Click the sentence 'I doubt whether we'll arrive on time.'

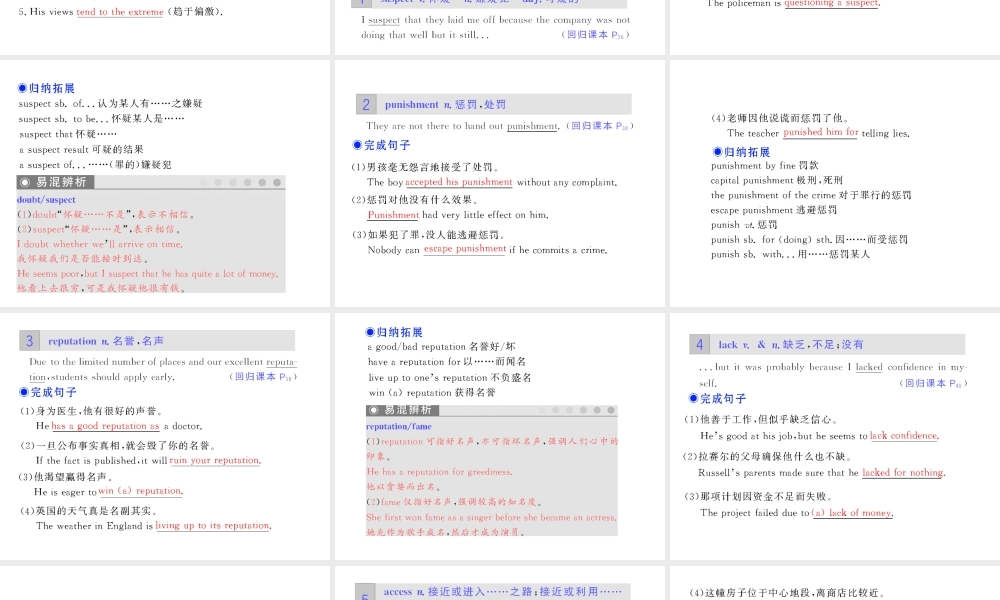pyautogui.click(x=99, y=244)
